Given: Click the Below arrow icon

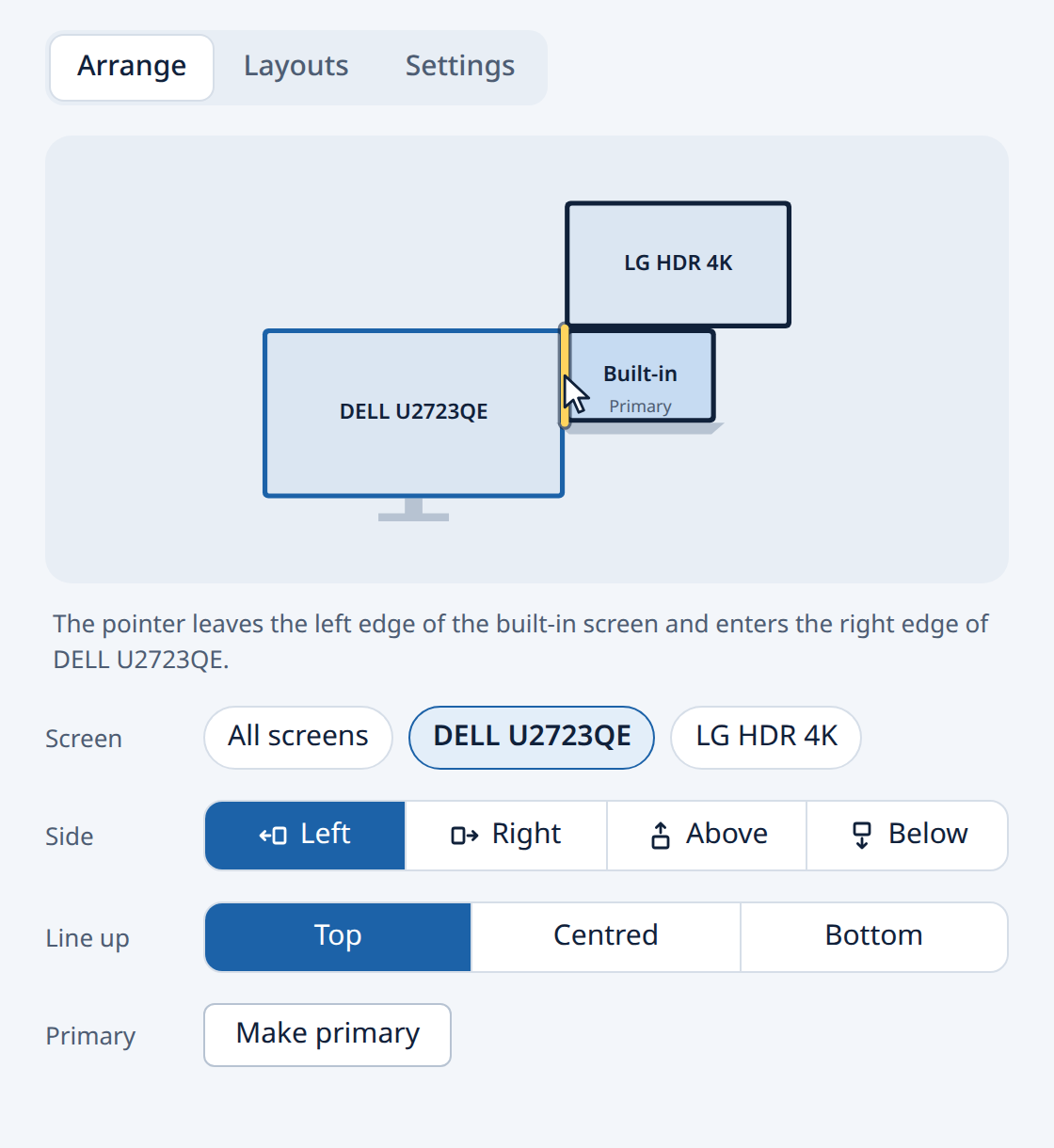Looking at the screenshot, I should 861,836.
